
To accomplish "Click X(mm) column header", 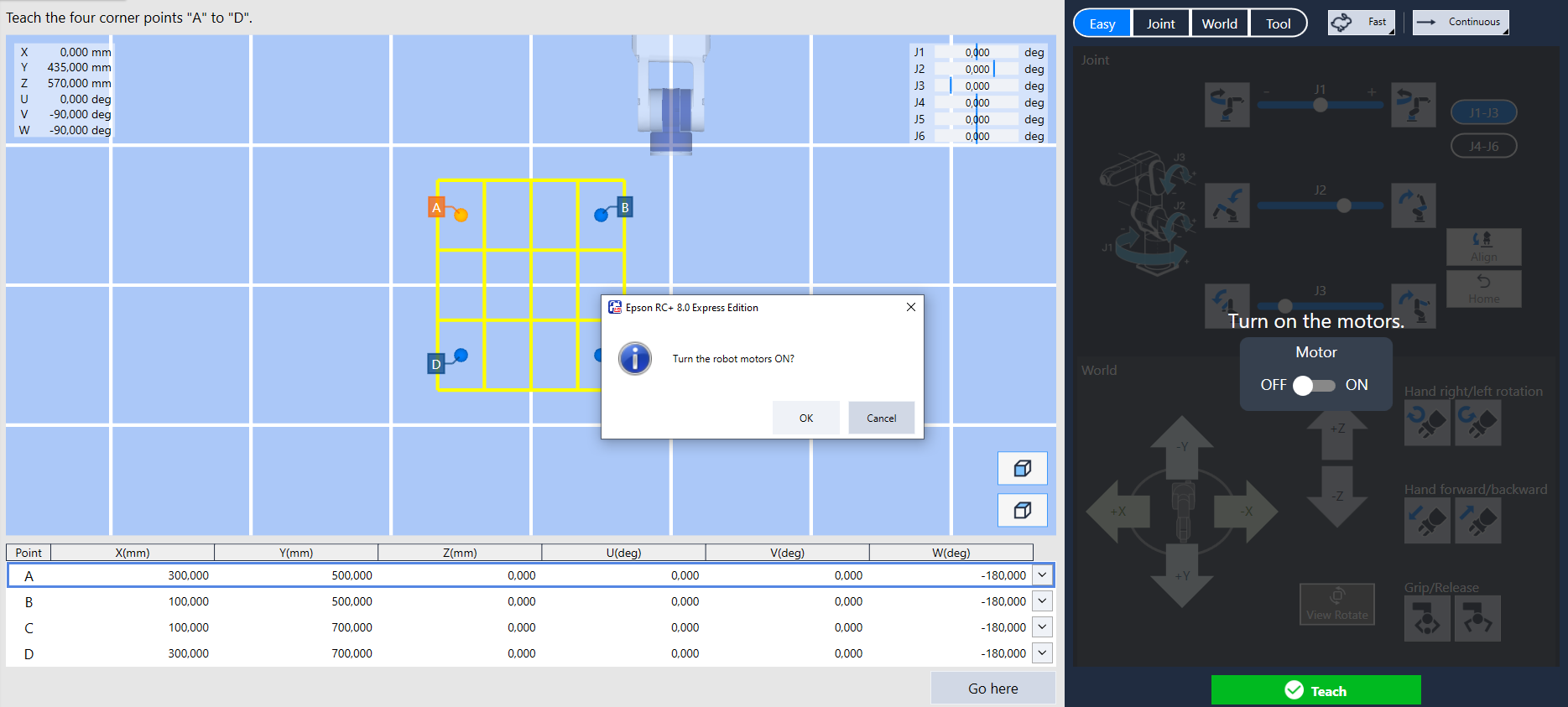I will pos(133,553).
